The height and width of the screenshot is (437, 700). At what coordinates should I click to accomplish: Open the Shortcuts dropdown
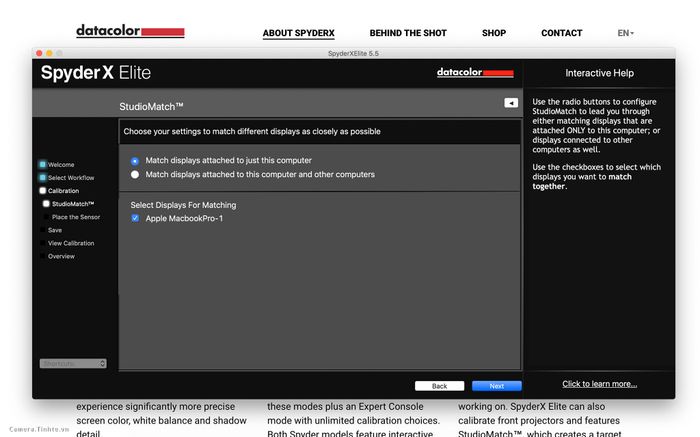point(73,363)
